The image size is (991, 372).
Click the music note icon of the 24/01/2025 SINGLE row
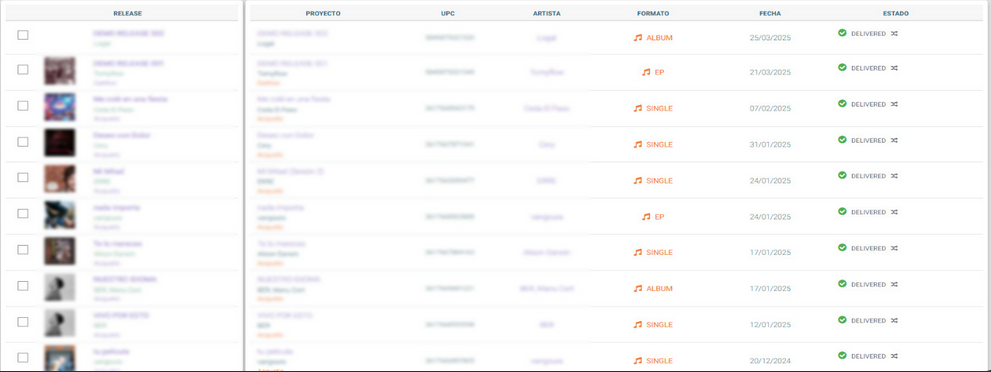[x=638, y=181]
